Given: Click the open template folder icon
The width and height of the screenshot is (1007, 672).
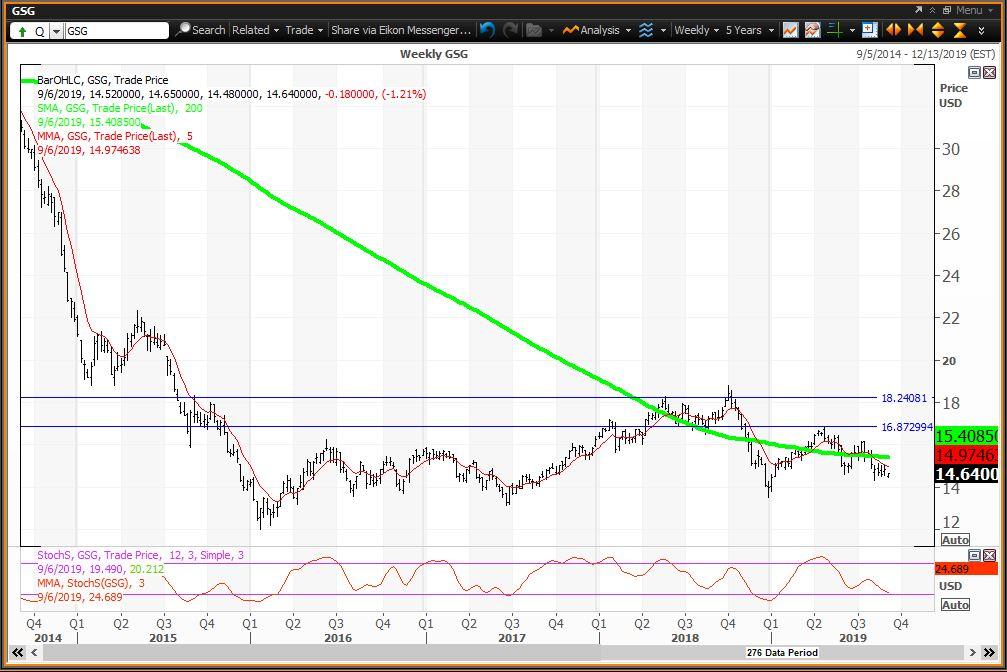Looking at the screenshot, I should [x=534, y=30].
